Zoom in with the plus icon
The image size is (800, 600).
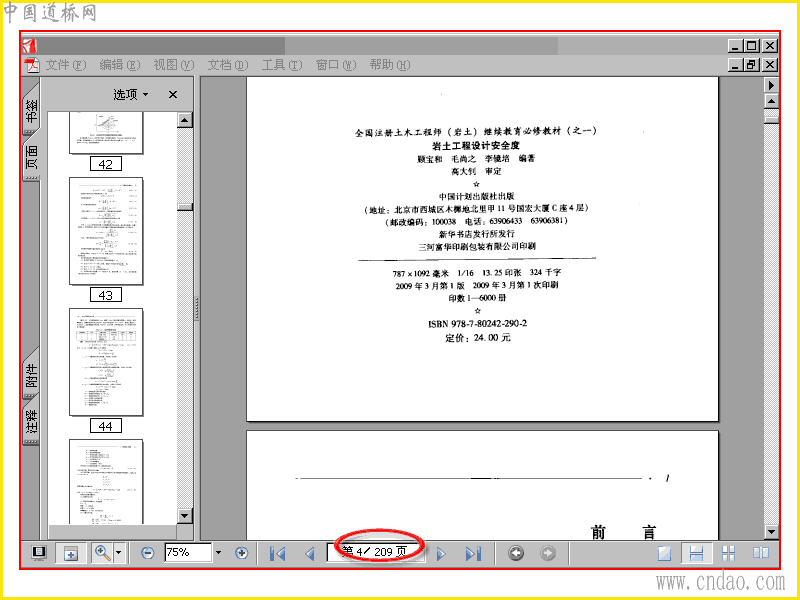(x=241, y=553)
